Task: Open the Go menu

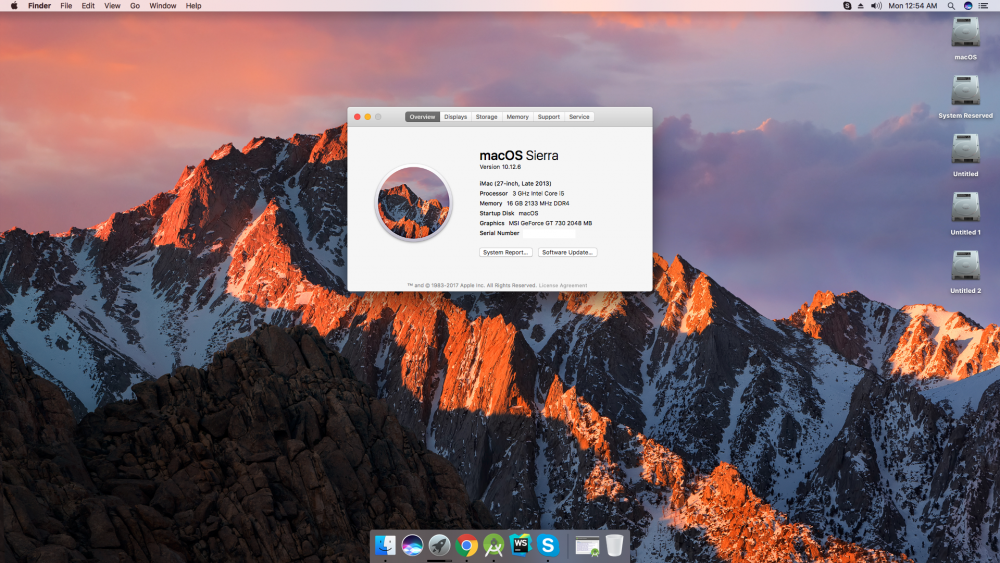Action: pyautogui.click(x=135, y=6)
